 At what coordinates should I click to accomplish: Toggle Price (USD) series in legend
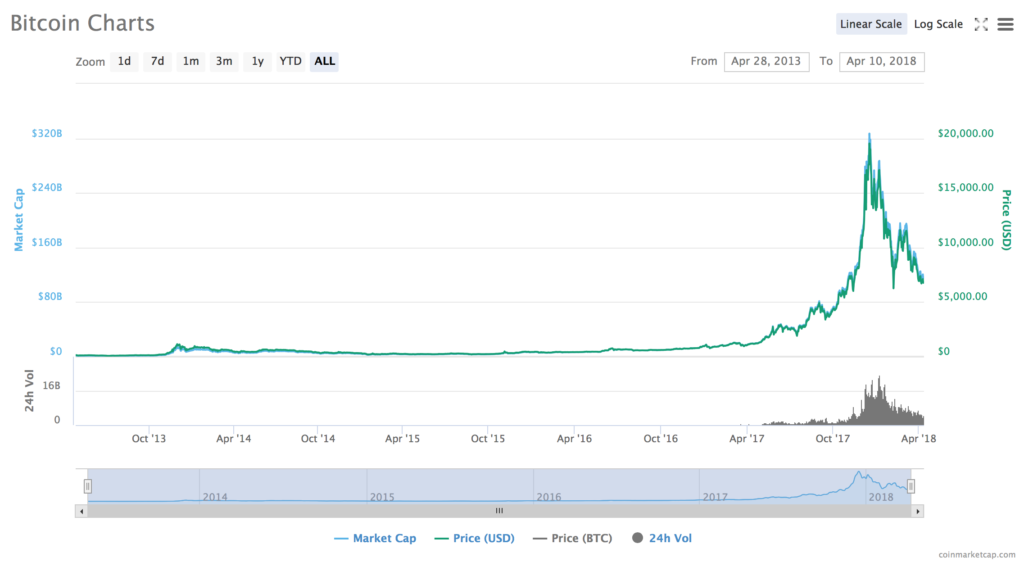(474, 538)
